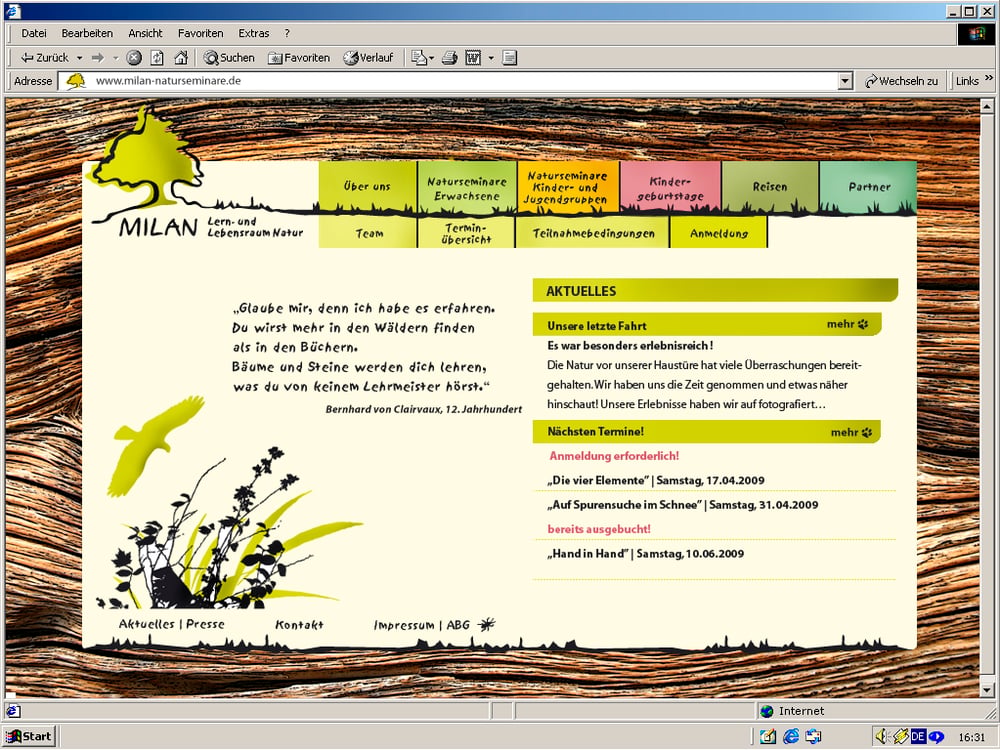
Task: Click the mail toolbar icon
Action: pos(418,58)
